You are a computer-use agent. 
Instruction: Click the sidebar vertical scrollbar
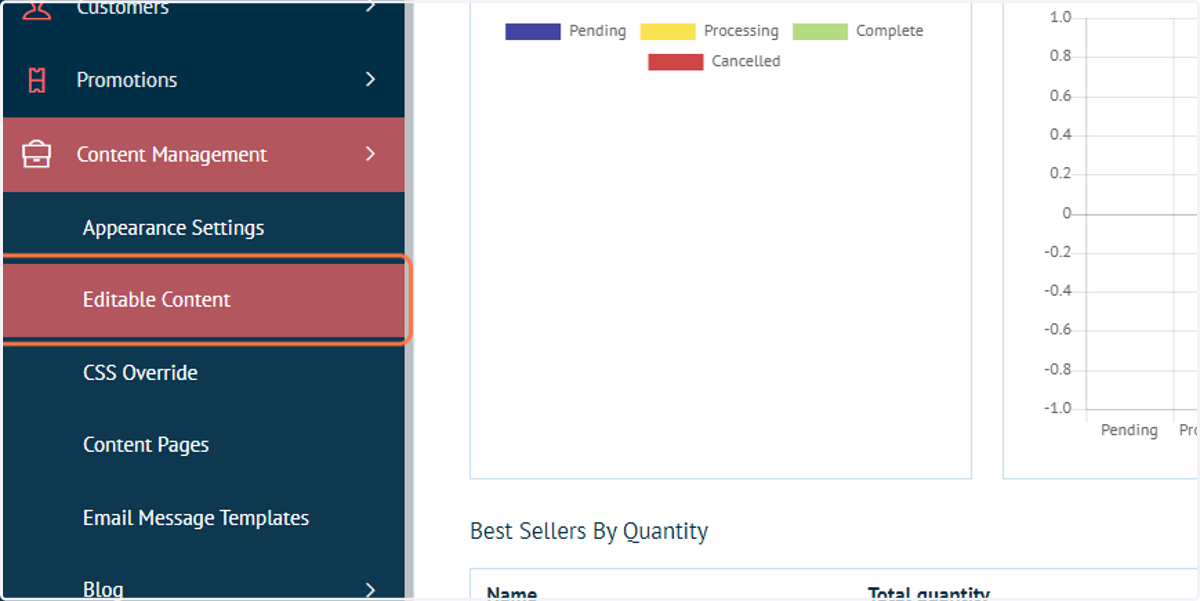pyautogui.click(x=409, y=300)
